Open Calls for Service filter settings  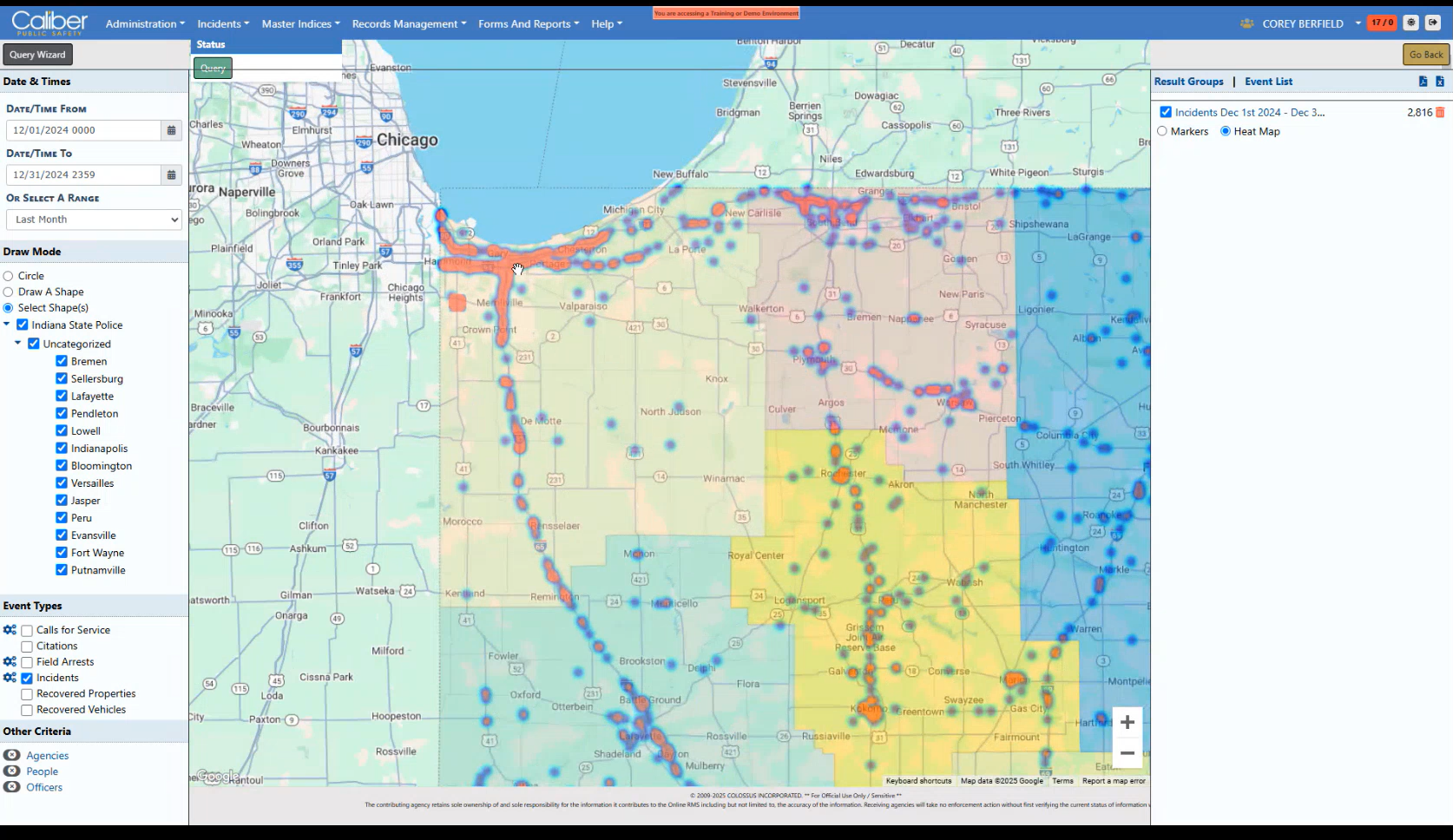(10, 630)
